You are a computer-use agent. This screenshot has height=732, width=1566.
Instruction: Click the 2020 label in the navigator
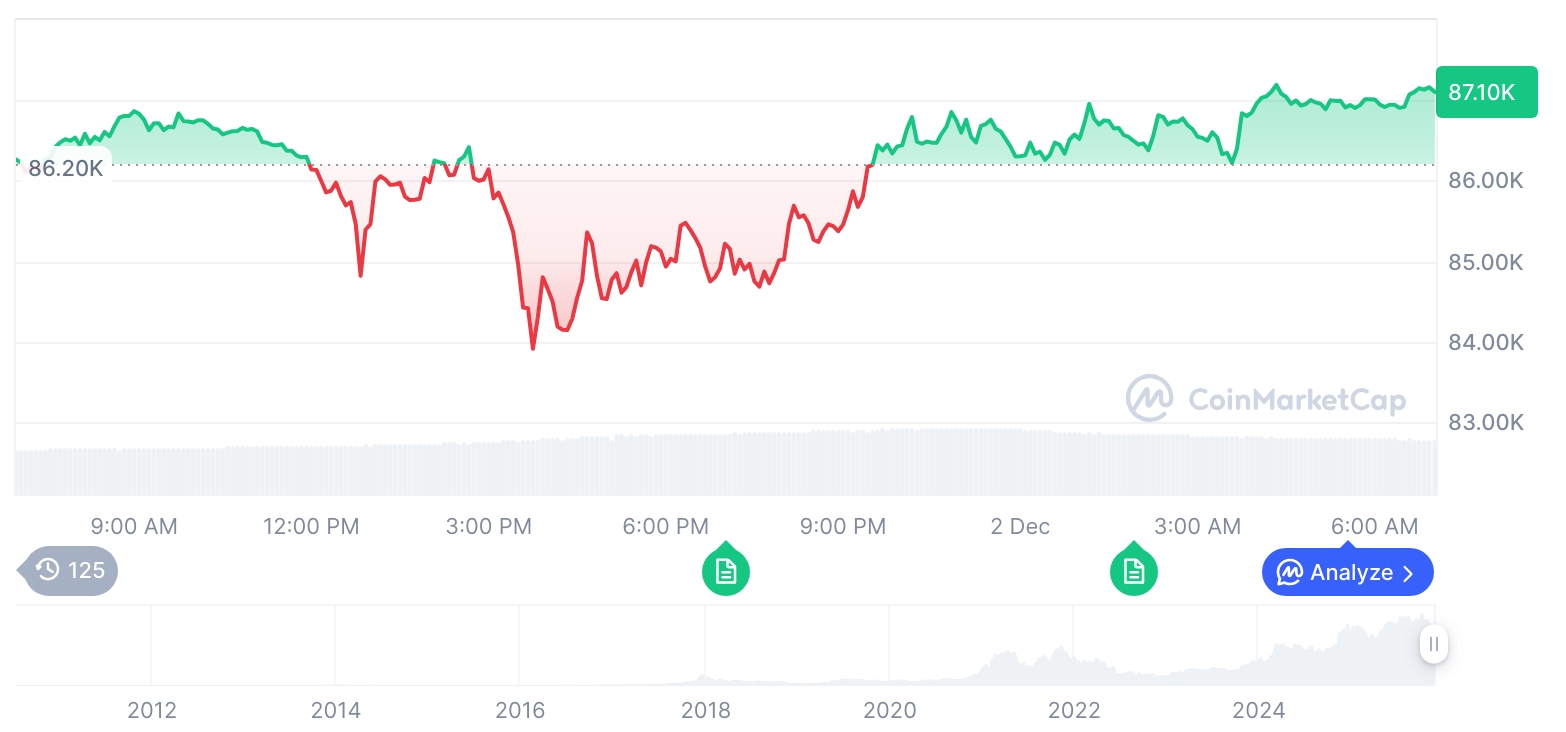[889, 710]
